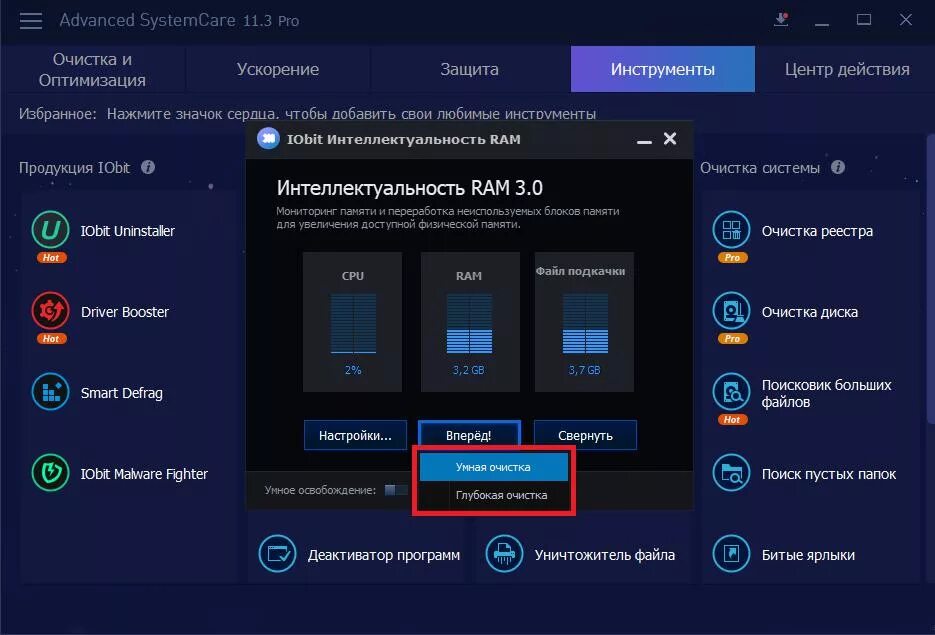
Task: Click the Smart Defrag label
Action: 122,393
